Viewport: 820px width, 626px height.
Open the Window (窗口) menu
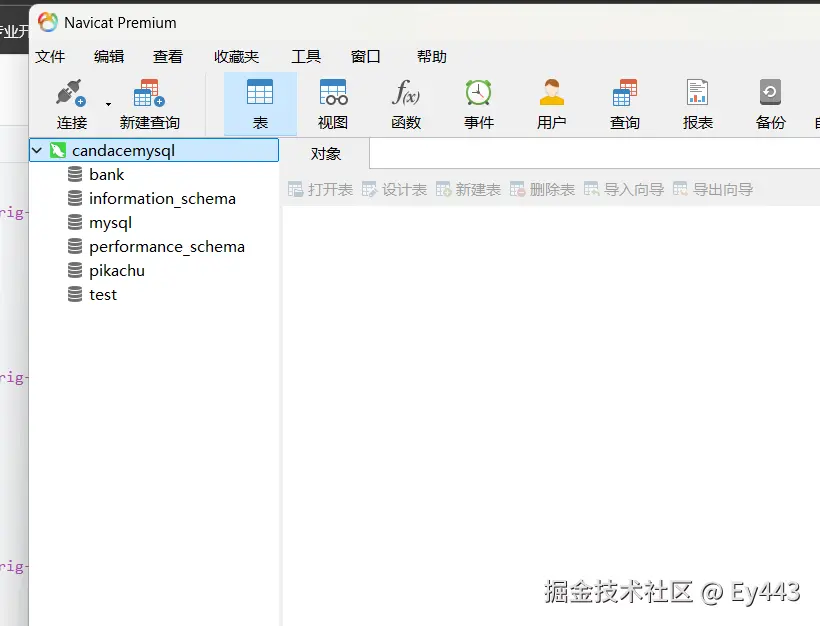(366, 56)
